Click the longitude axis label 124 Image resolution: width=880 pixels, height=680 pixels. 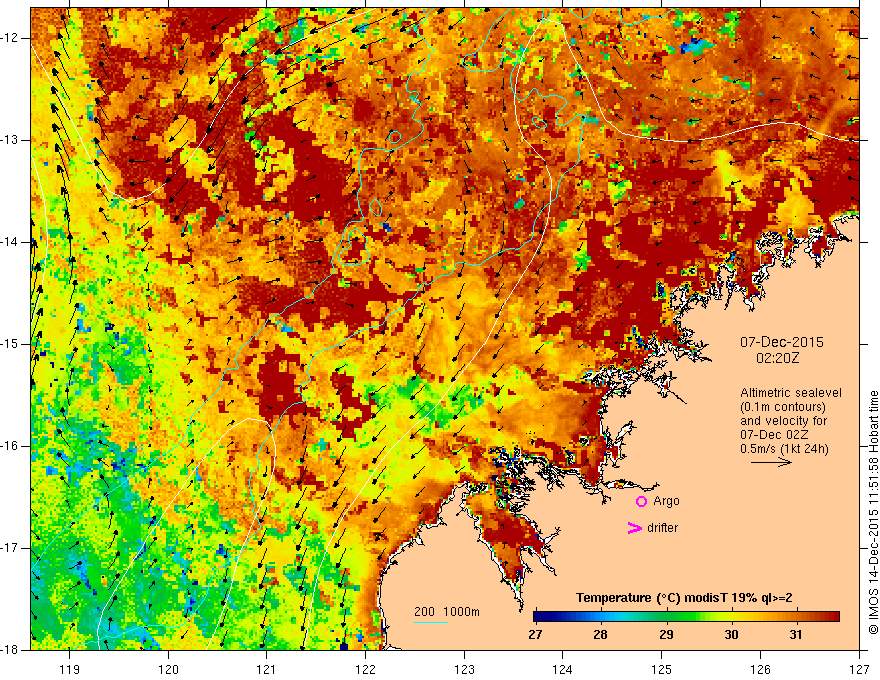point(563,669)
